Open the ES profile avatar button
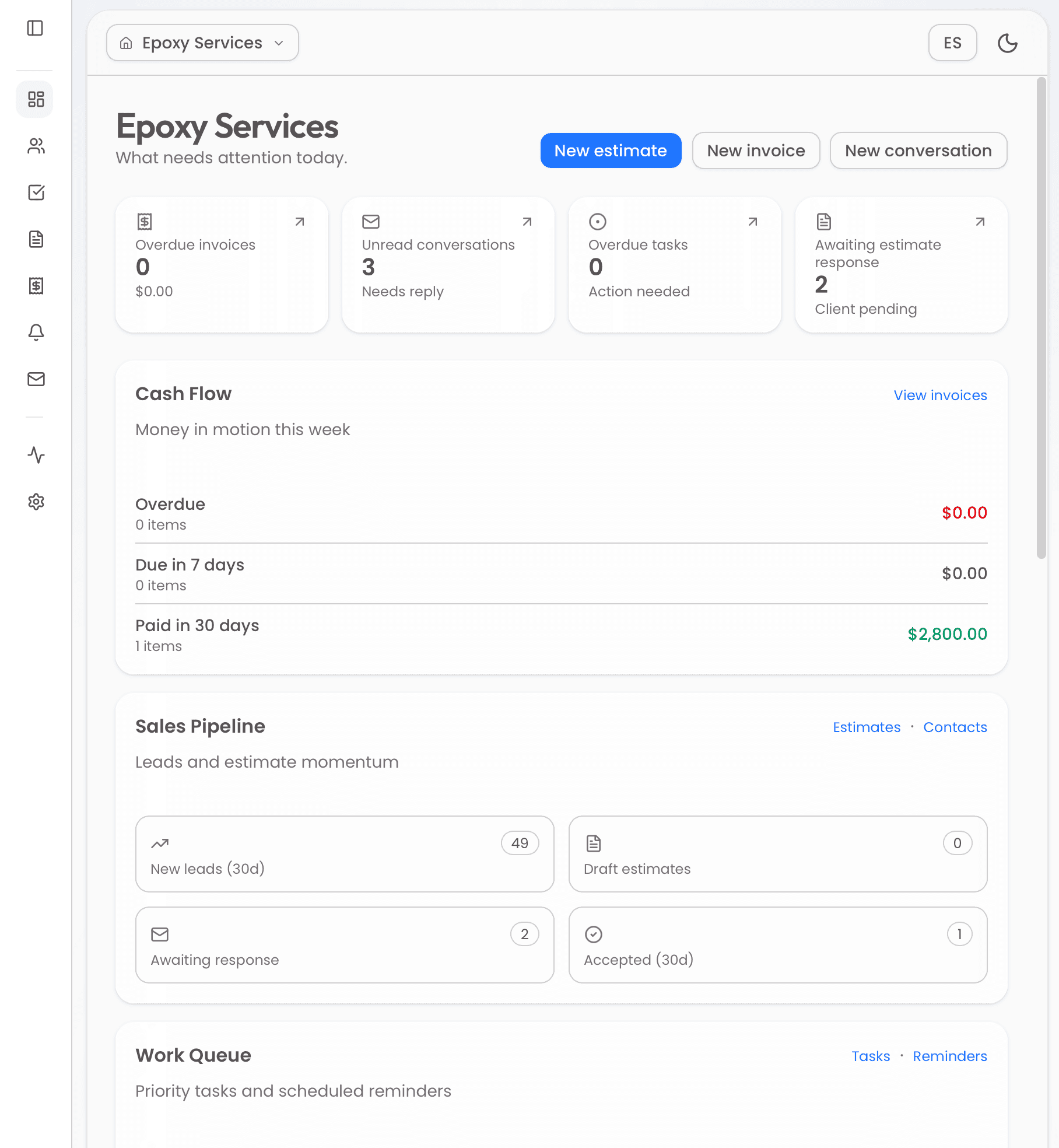Viewport: 1059px width, 1148px height. (952, 43)
